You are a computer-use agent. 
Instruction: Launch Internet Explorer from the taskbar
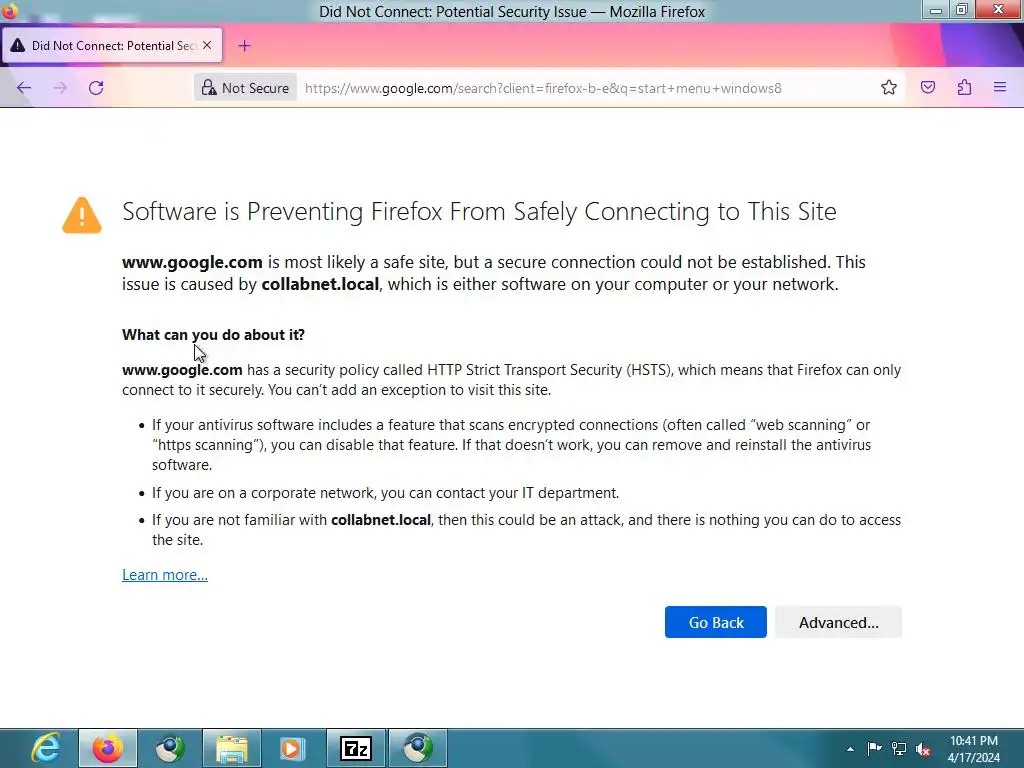pyautogui.click(x=46, y=748)
